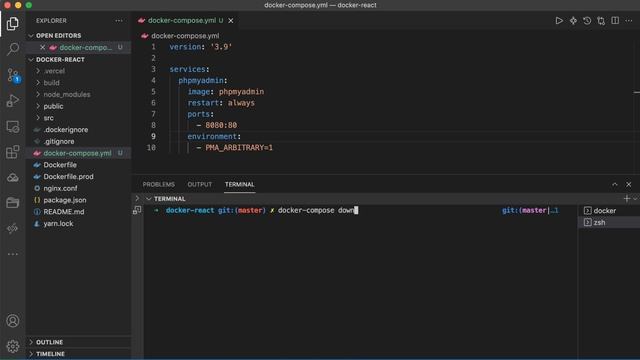Collapse the TERMINAL section header
The width and height of the screenshot is (640, 360).
click(169, 199)
